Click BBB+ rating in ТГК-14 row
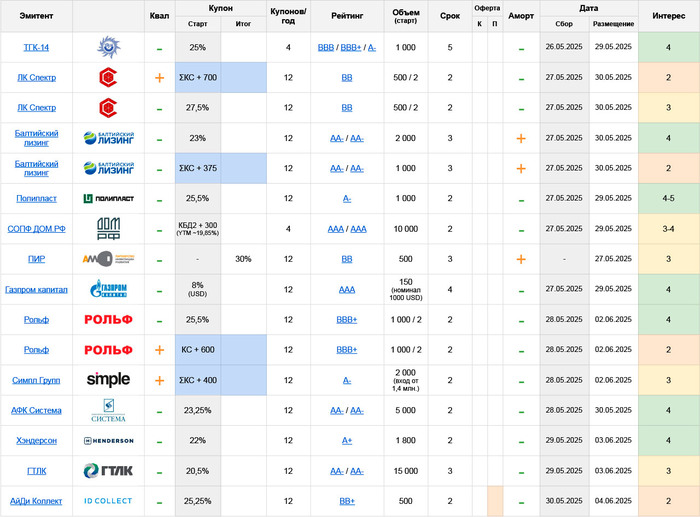Screen dimensions: 700x517 pyautogui.click(x=351, y=47)
